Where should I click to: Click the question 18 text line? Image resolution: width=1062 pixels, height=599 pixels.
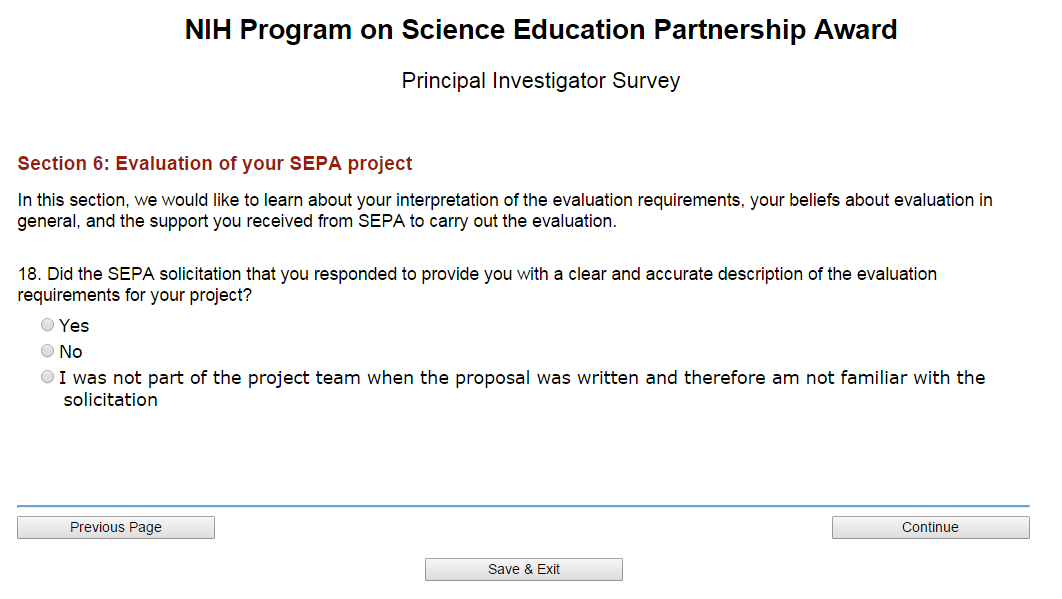pos(477,274)
